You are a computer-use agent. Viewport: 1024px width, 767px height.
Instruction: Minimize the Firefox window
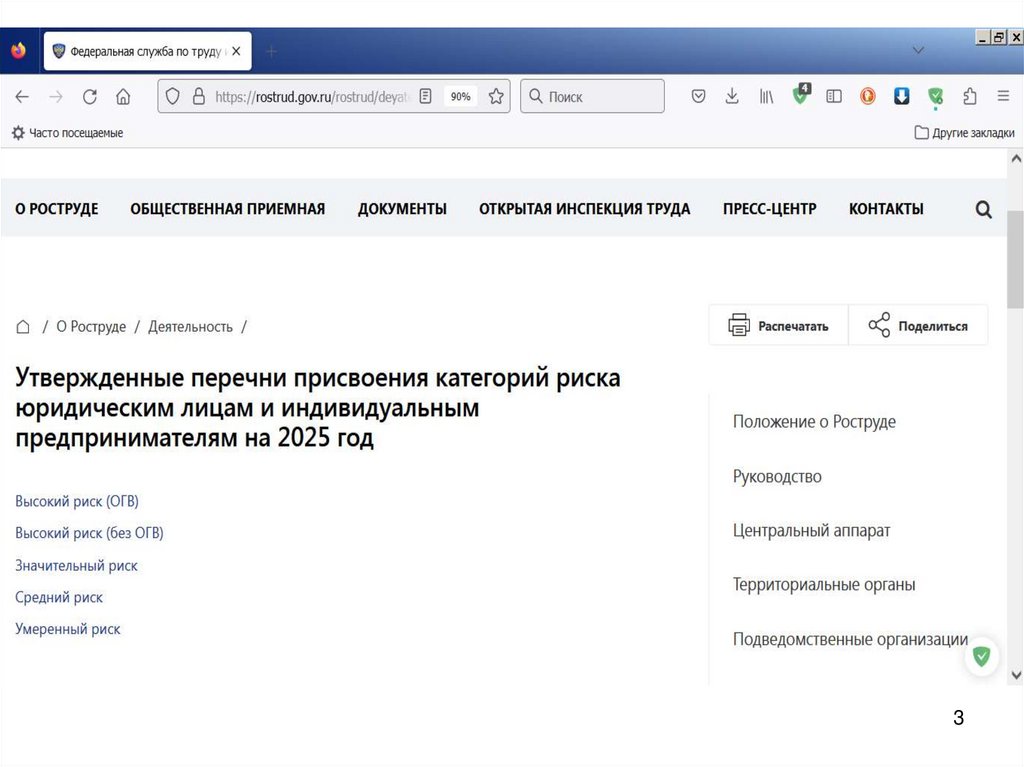click(983, 38)
